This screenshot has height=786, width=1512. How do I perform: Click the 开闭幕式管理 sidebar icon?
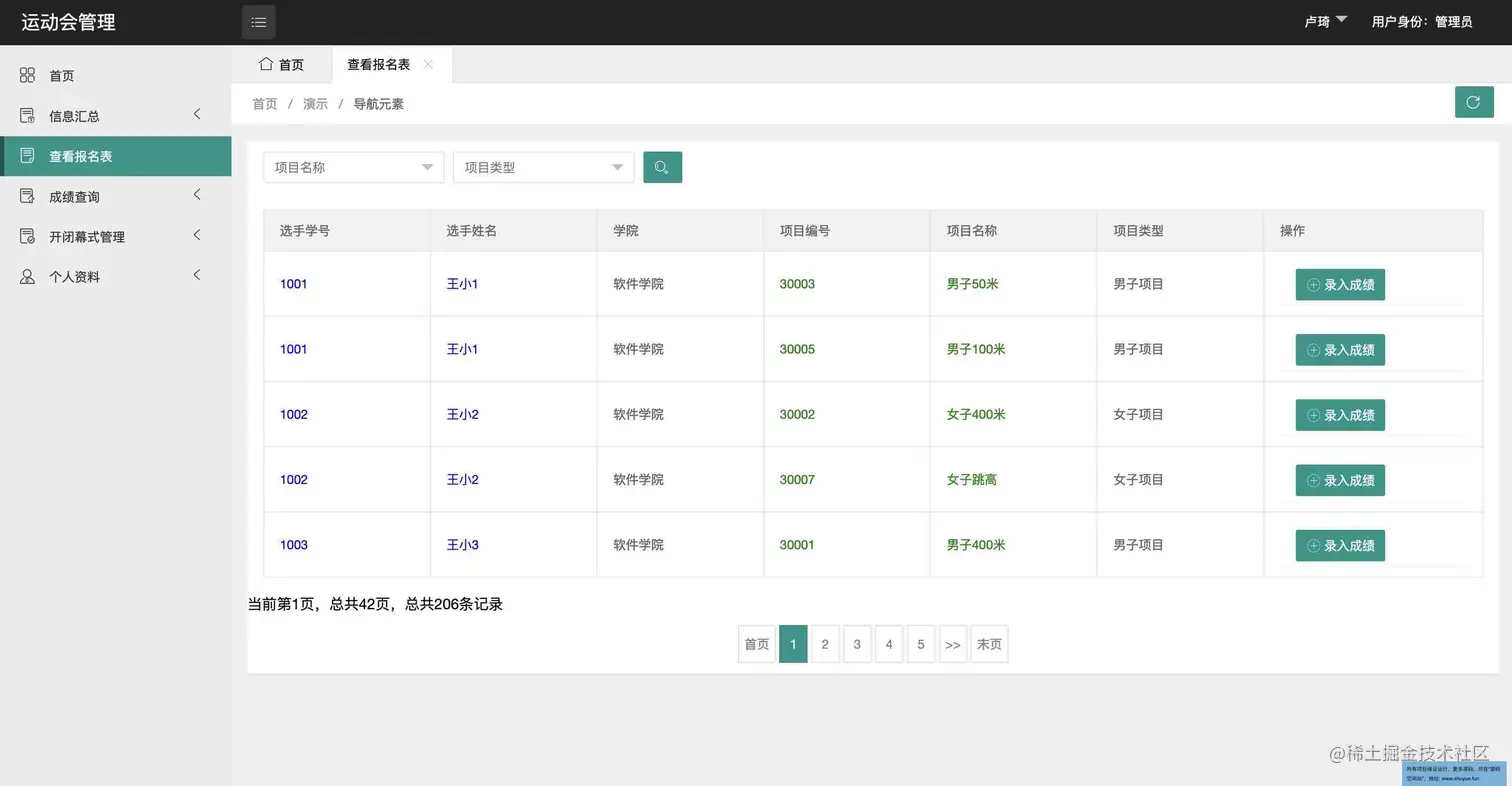(x=27, y=236)
